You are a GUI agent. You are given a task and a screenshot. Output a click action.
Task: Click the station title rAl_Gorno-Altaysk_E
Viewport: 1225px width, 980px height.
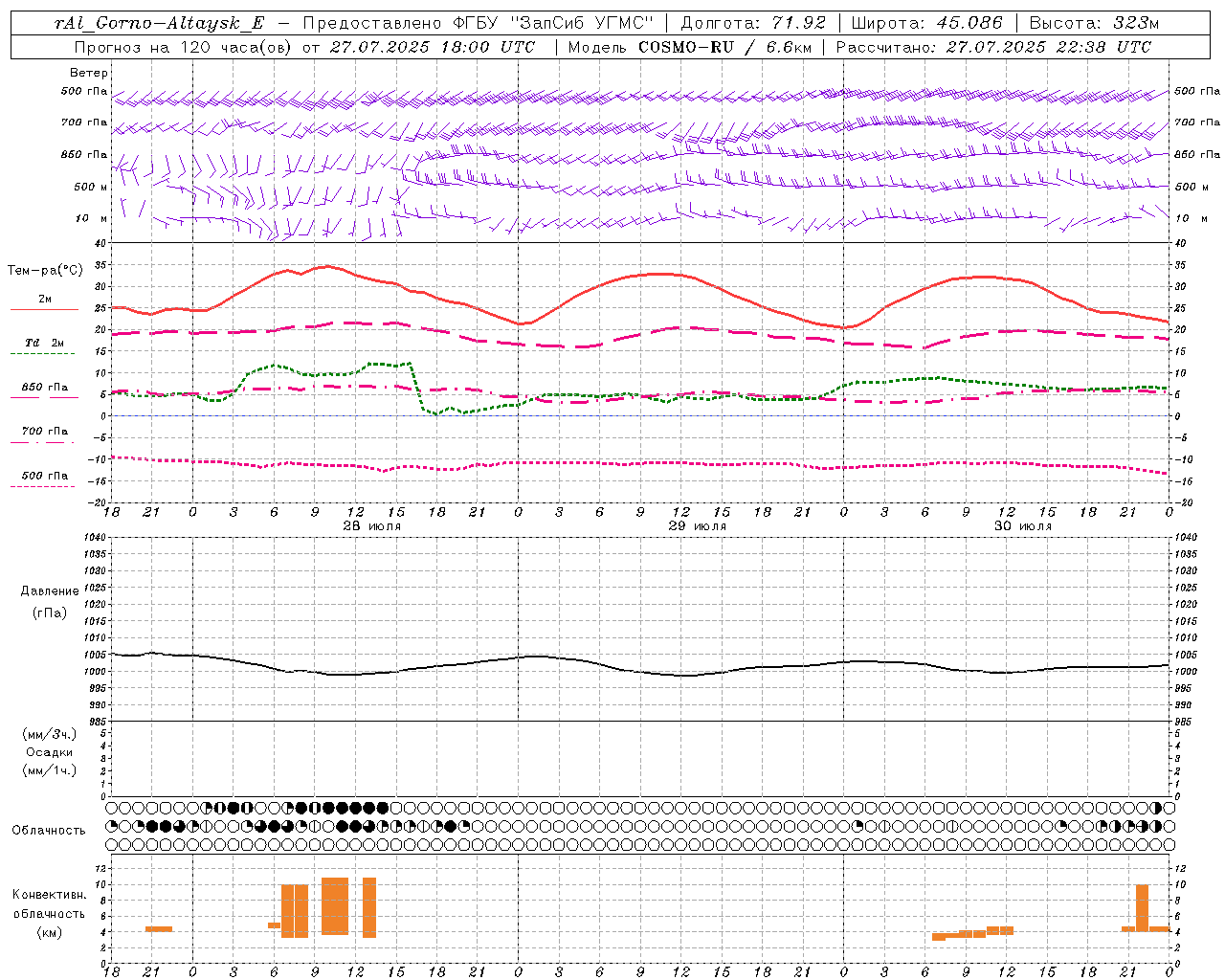tap(160, 23)
